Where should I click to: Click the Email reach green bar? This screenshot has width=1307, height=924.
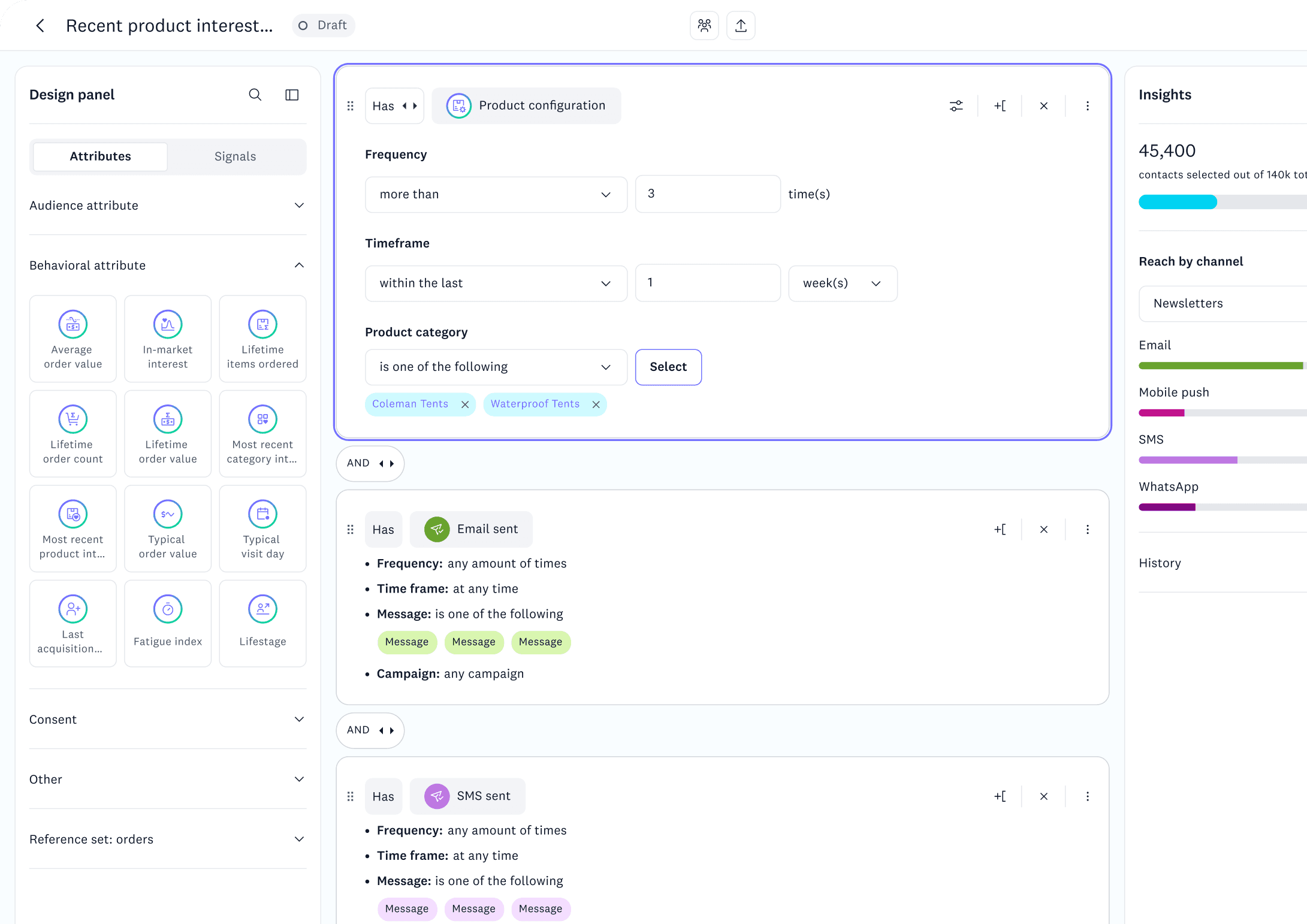click(x=1221, y=366)
